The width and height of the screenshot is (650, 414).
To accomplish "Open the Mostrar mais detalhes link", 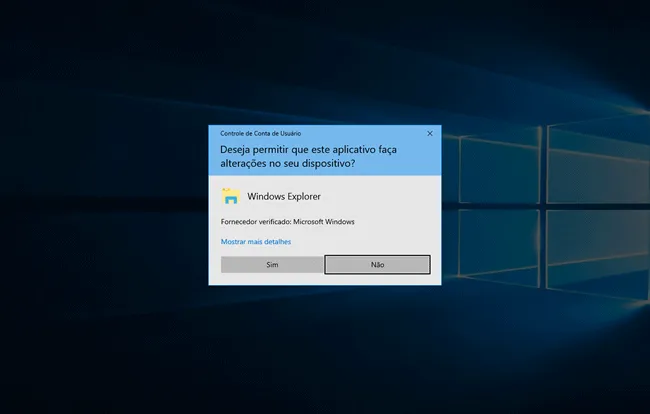I will click(256, 242).
